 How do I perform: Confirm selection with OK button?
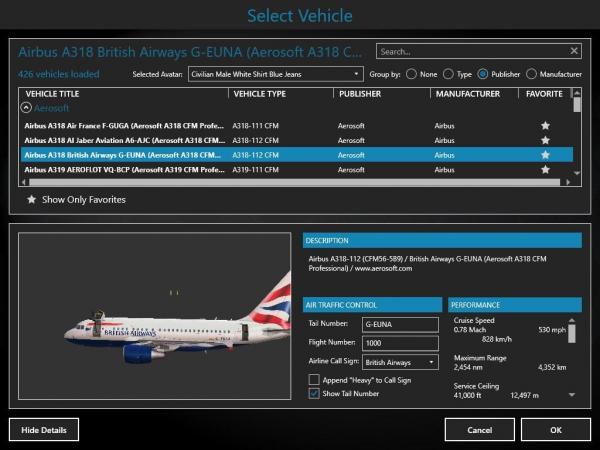(x=556, y=430)
